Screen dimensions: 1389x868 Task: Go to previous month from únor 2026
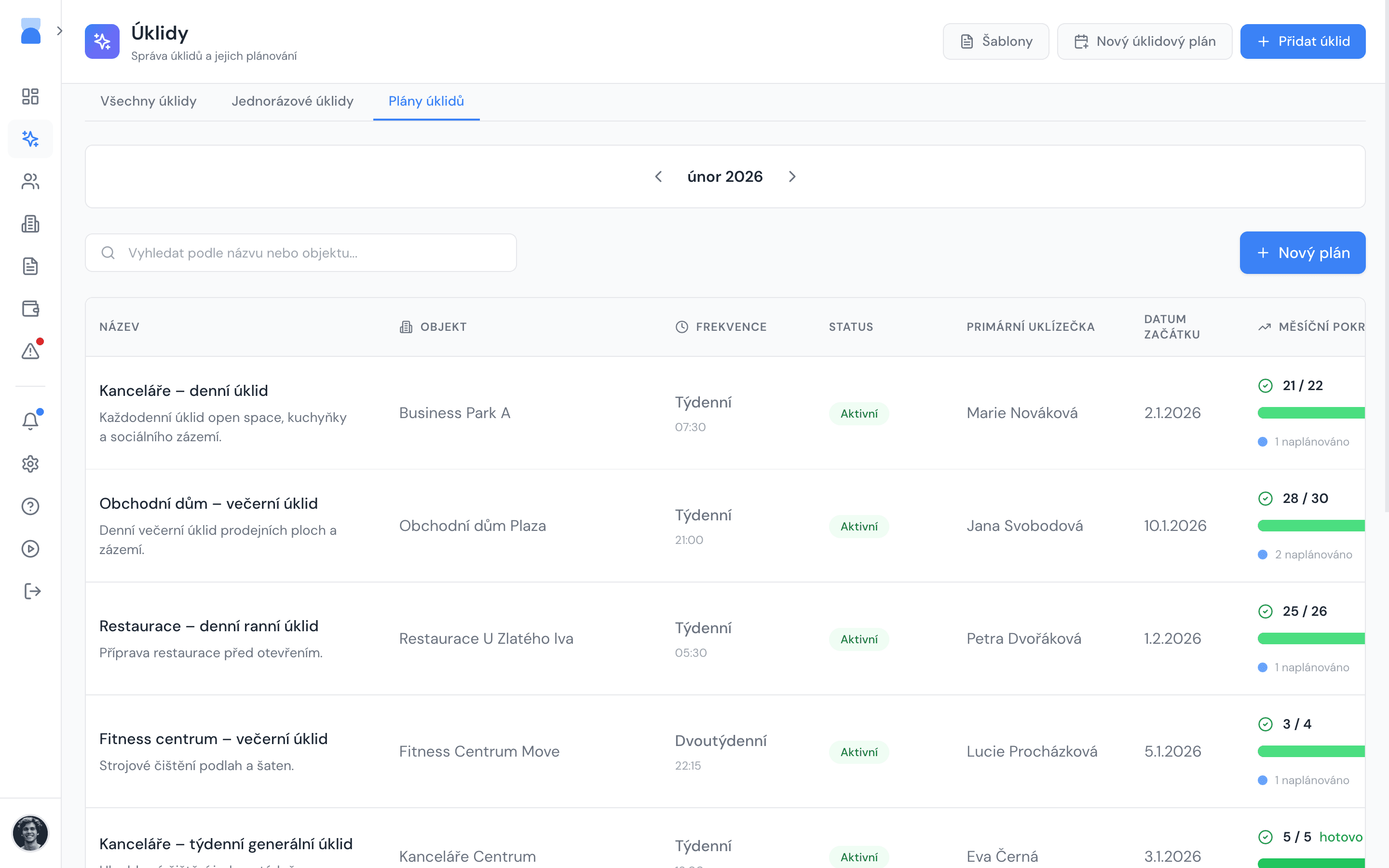(658, 177)
